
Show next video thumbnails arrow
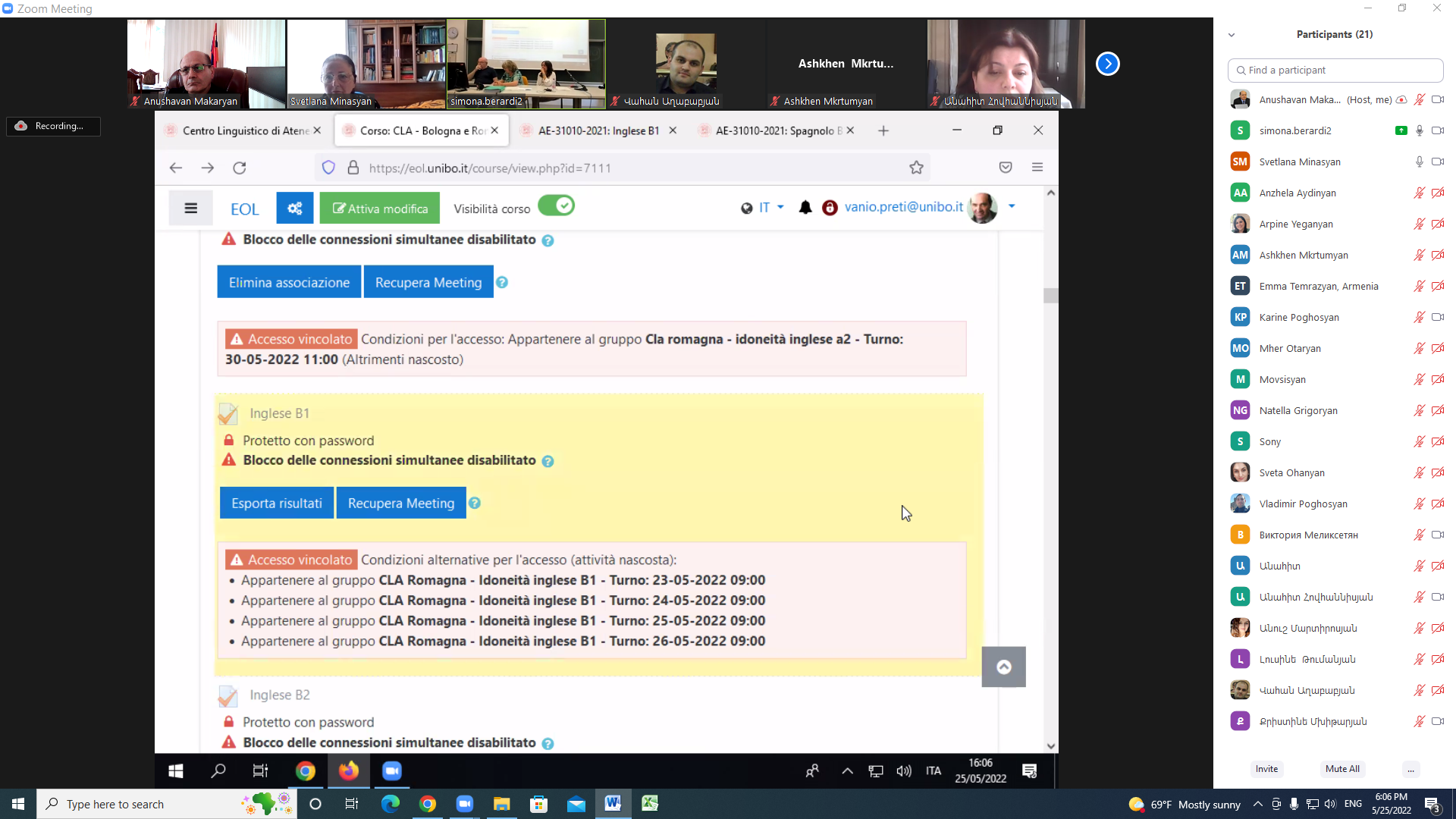click(1107, 64)
